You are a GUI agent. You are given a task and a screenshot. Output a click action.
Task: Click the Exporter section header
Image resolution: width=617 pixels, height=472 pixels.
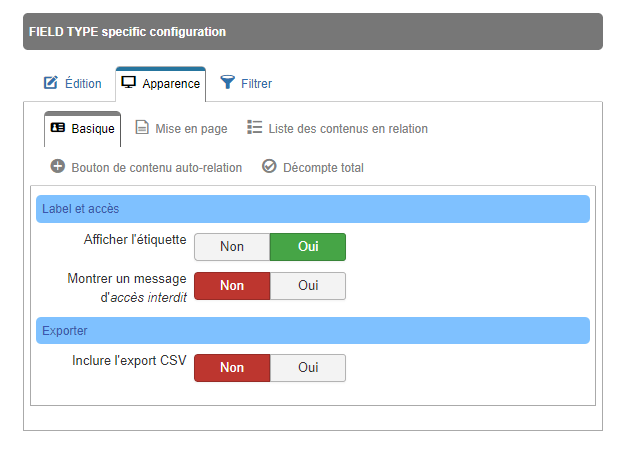pyautogui.click(x=313, y=331)
